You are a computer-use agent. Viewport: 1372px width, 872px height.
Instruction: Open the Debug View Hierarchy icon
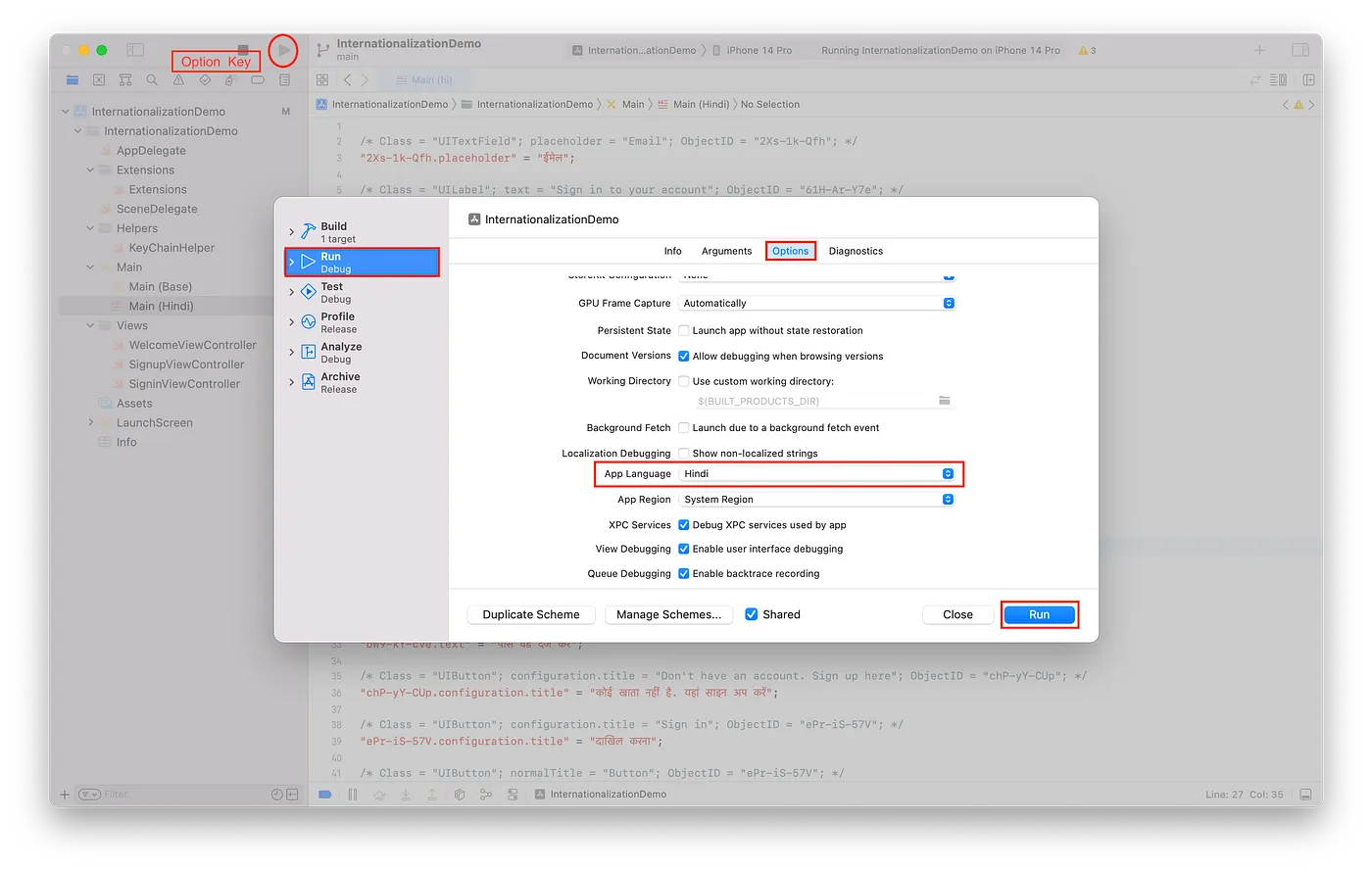click(460, 795)
